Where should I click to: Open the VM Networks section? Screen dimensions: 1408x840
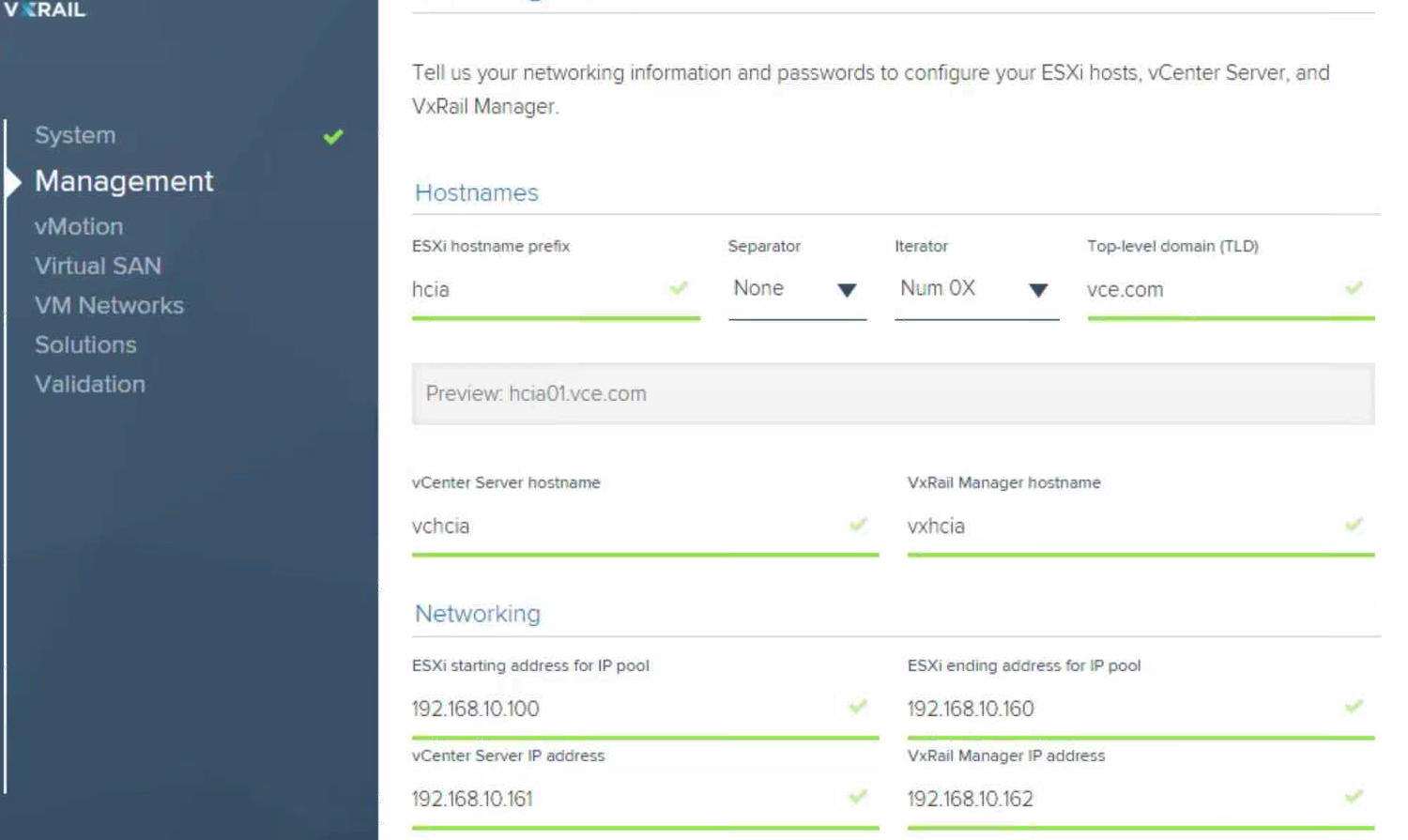pos(109,306)
